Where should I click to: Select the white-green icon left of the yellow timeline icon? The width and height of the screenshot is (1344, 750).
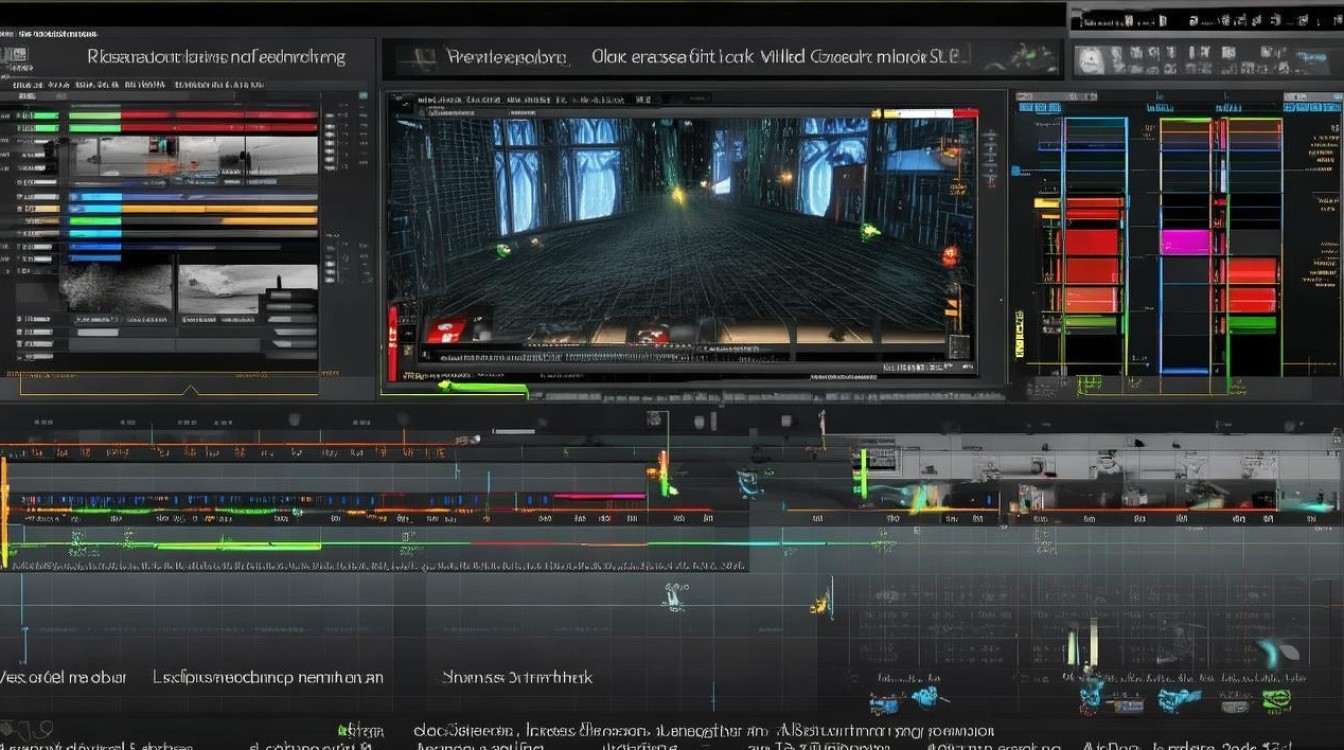674,598
